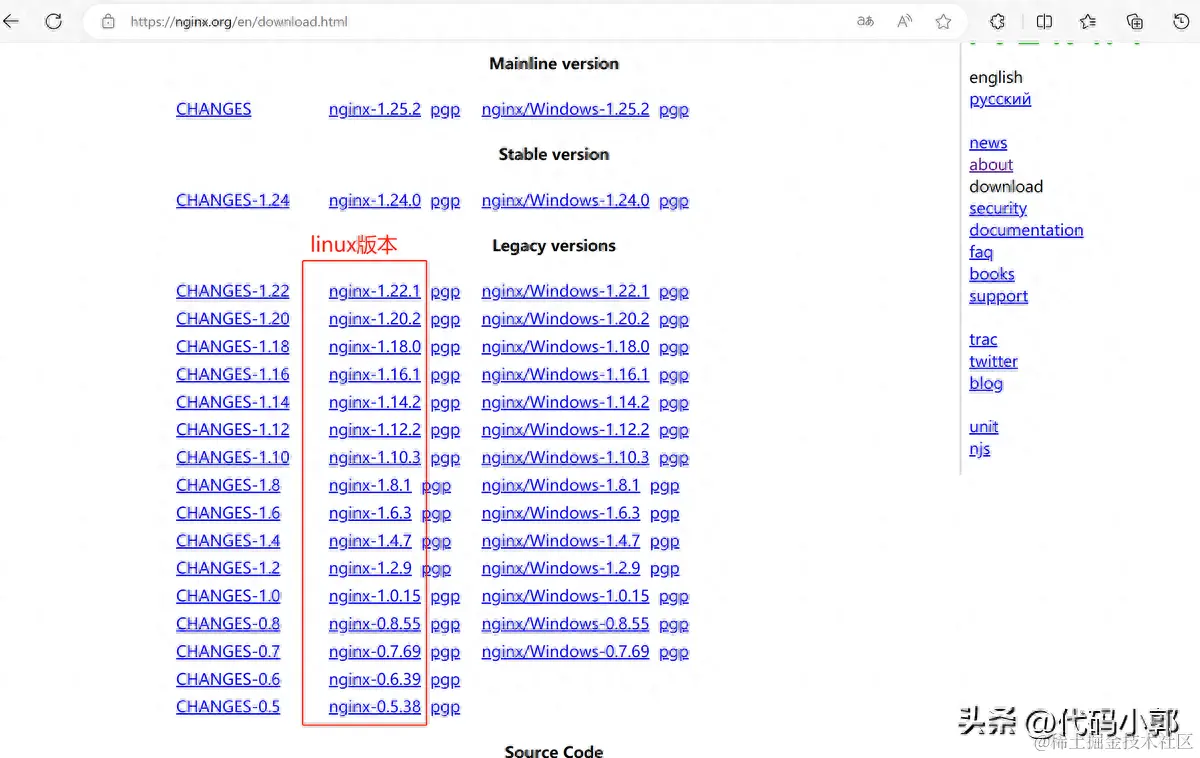Download nginx/Windows-1.18.0
The image size is (1200, 758).
click(x=565, y=347)
